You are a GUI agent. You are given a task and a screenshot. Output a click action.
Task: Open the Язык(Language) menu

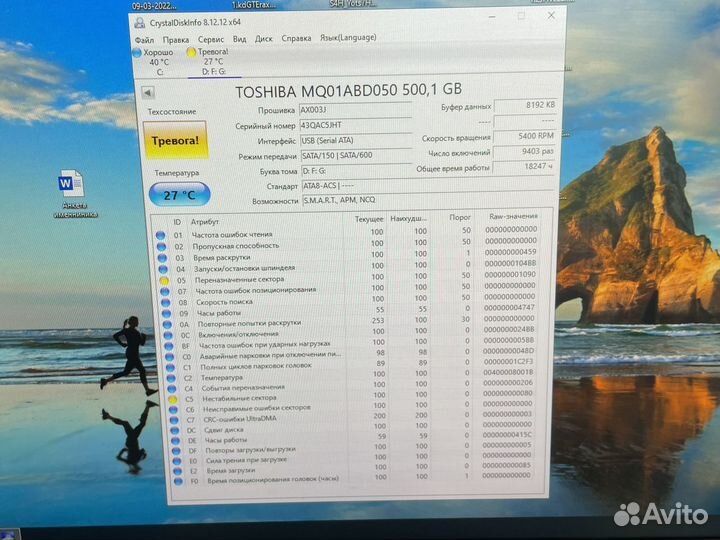click(x=346, y=40)
